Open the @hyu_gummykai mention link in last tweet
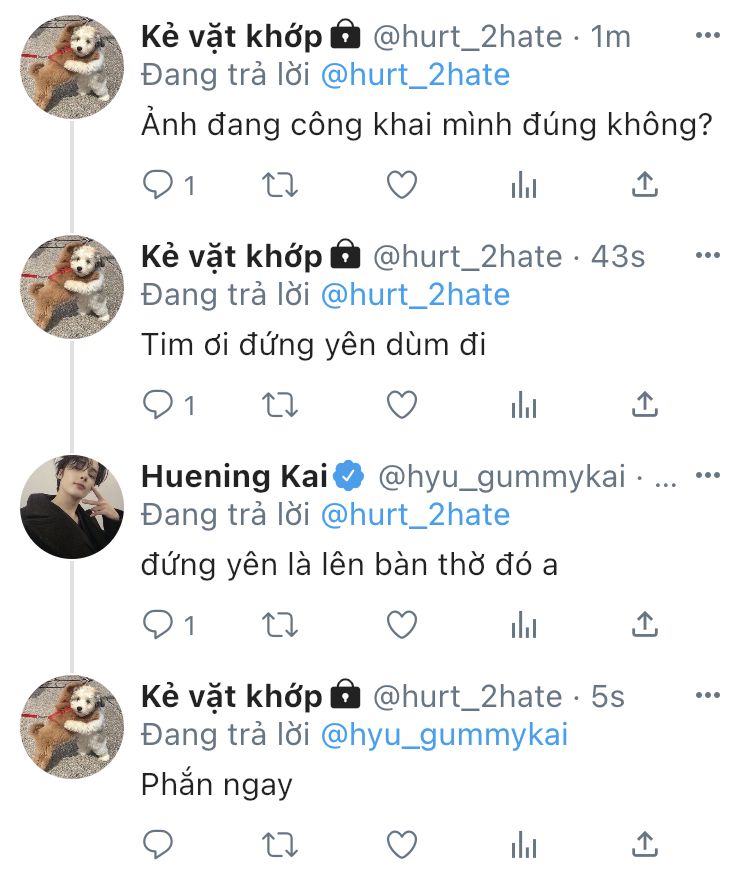 (x=444, y=735)
